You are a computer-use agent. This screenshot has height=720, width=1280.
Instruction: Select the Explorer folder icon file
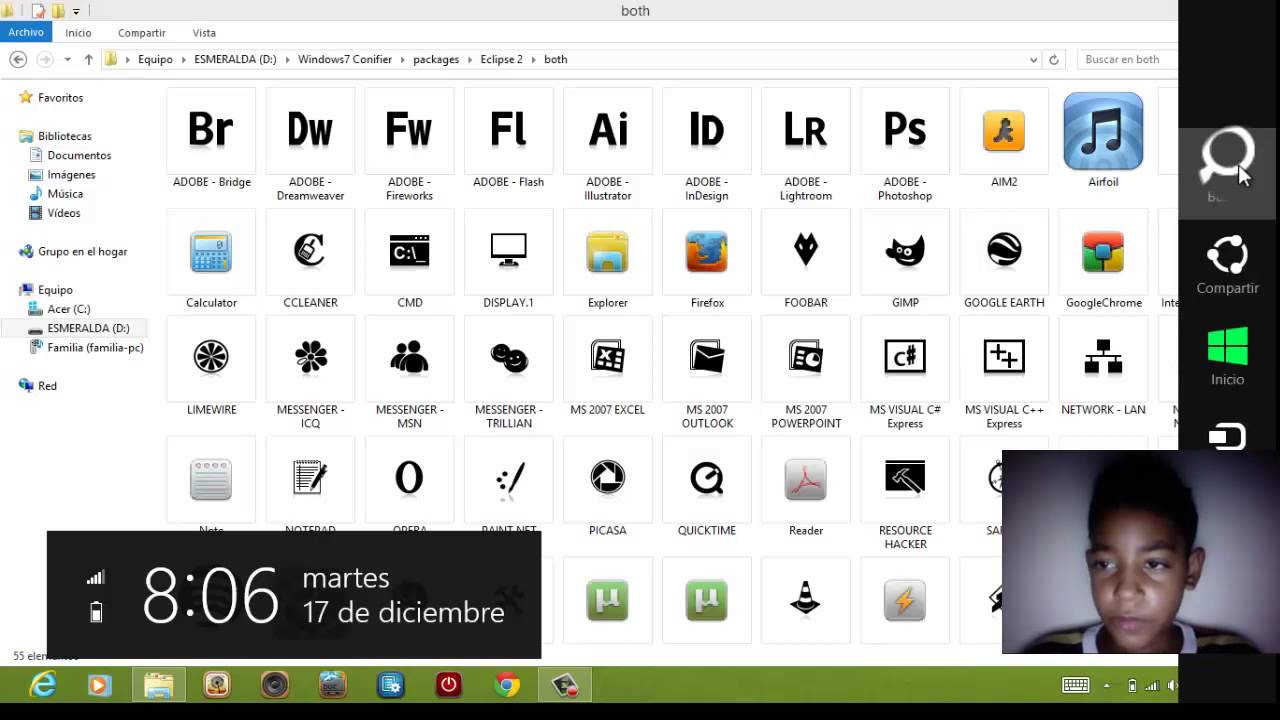pos(607,252)
